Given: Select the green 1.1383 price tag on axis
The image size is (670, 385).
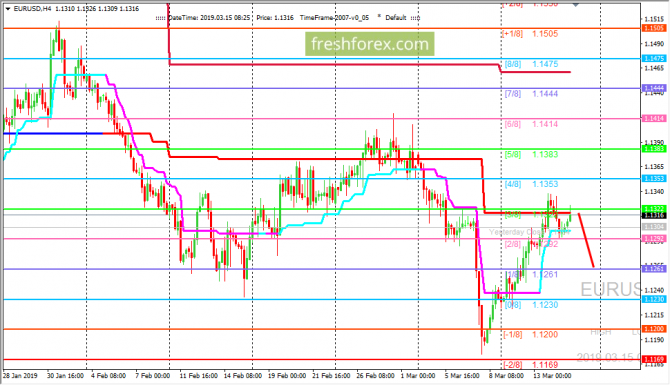Looking at the screenshot, I should 654,149.
